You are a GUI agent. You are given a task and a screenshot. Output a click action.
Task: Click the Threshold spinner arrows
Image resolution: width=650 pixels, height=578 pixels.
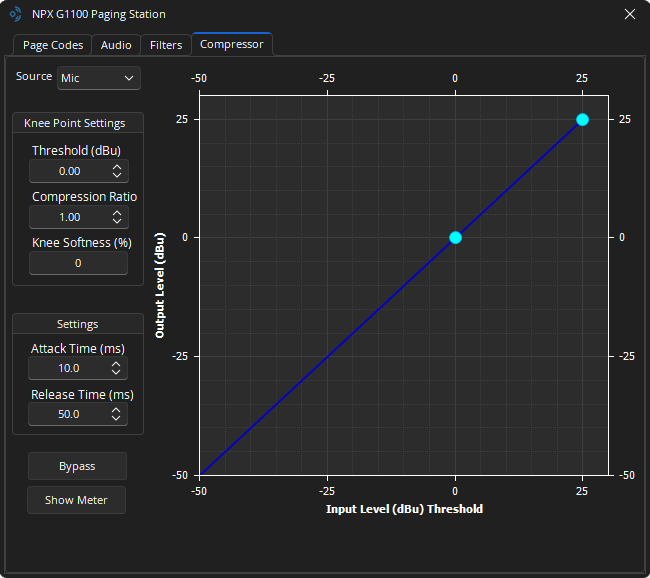point(117,171)
